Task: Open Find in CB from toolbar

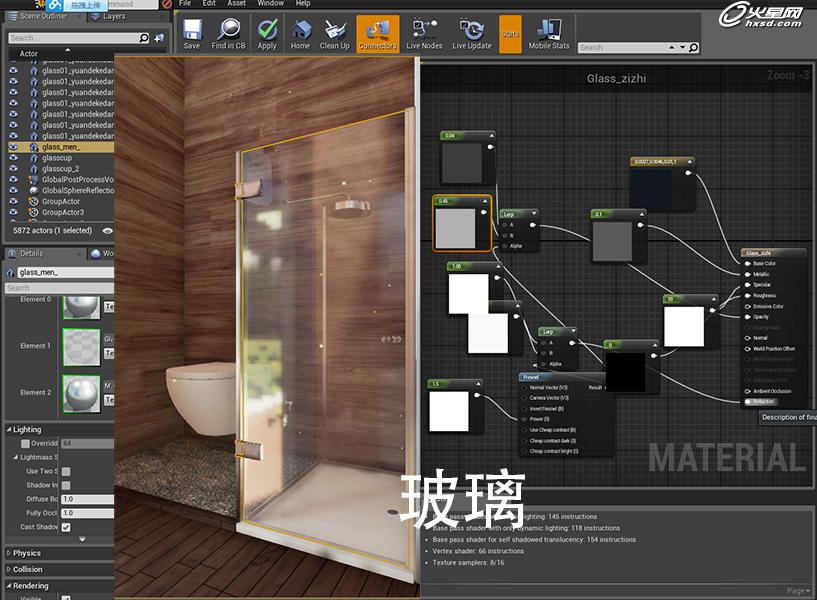Action: [x=229, y=33]
